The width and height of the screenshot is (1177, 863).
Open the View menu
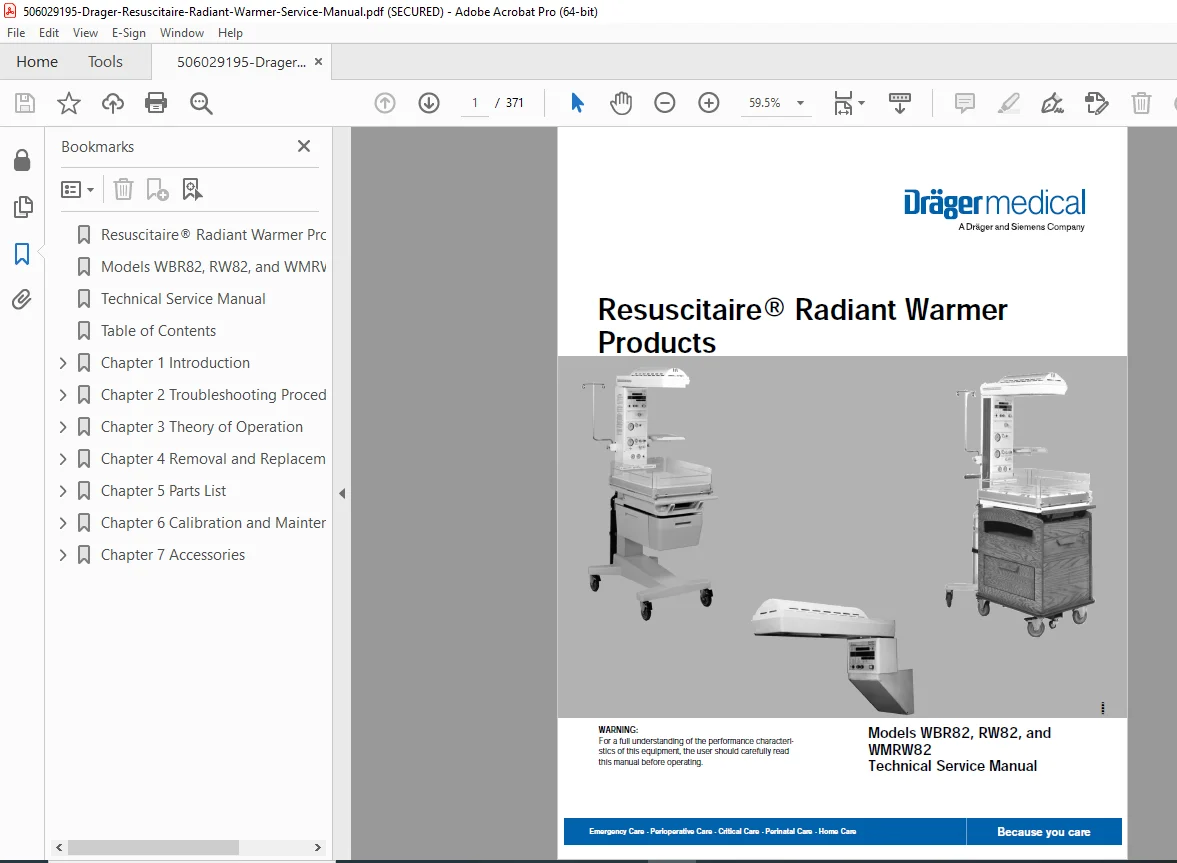pyautogui.click(x=85, y=33)
